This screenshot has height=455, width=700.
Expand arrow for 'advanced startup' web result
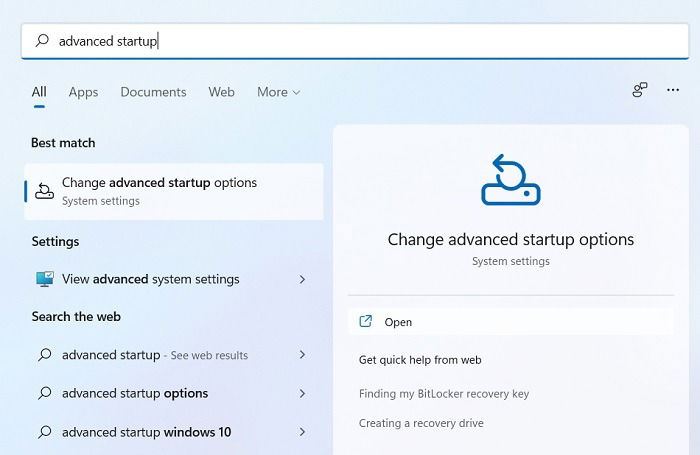tap(302, 355)
